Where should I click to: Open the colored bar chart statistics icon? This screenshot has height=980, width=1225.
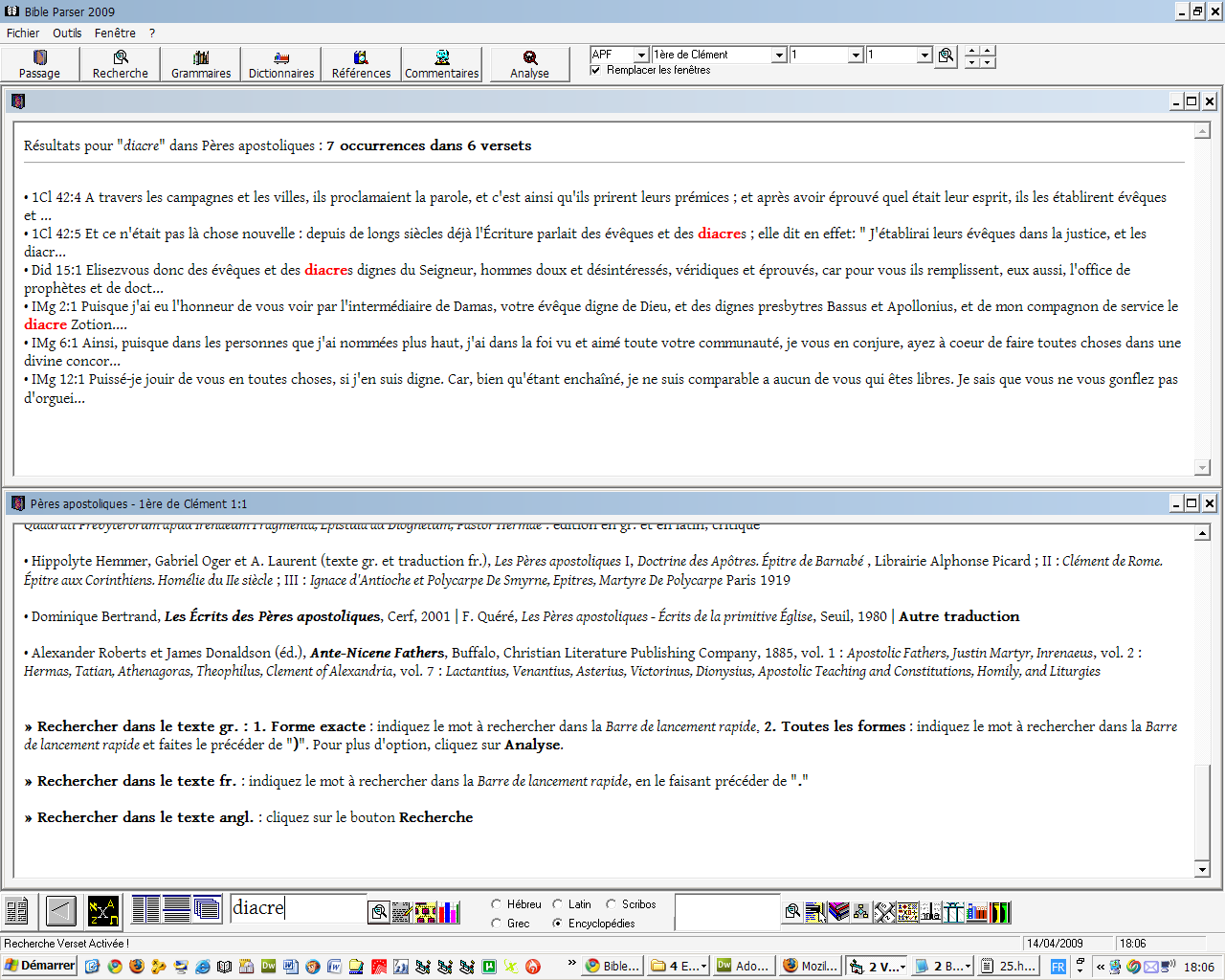tap(449, 911)
